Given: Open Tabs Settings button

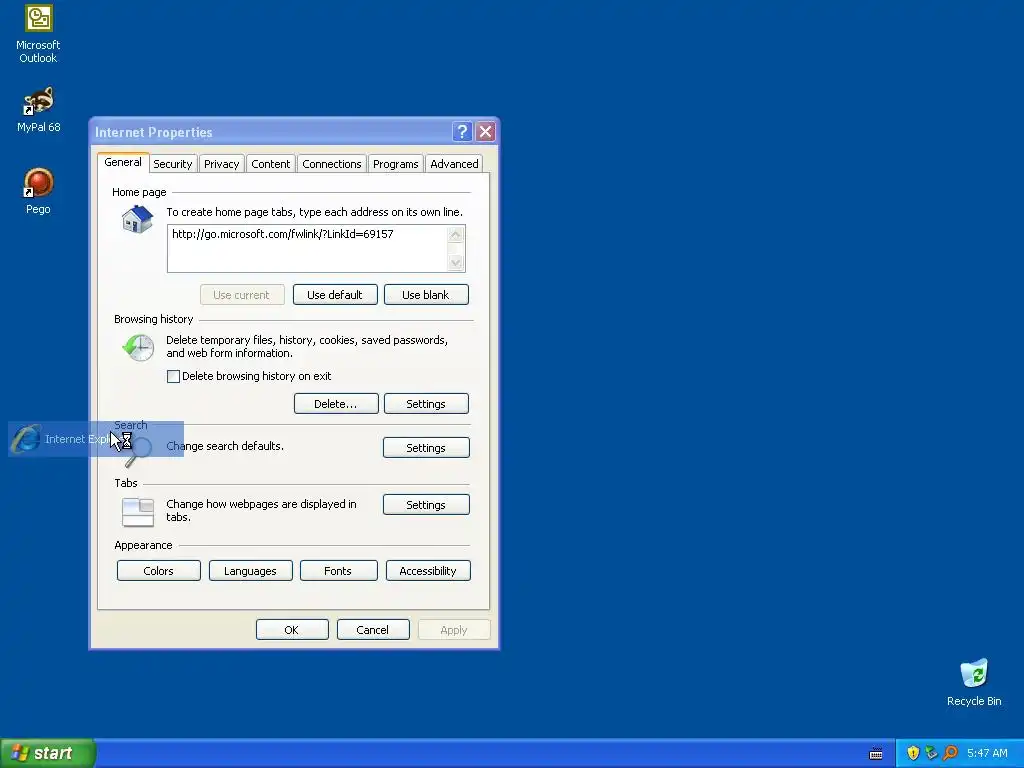Looking at the screenshot, I should click(426, 505).
